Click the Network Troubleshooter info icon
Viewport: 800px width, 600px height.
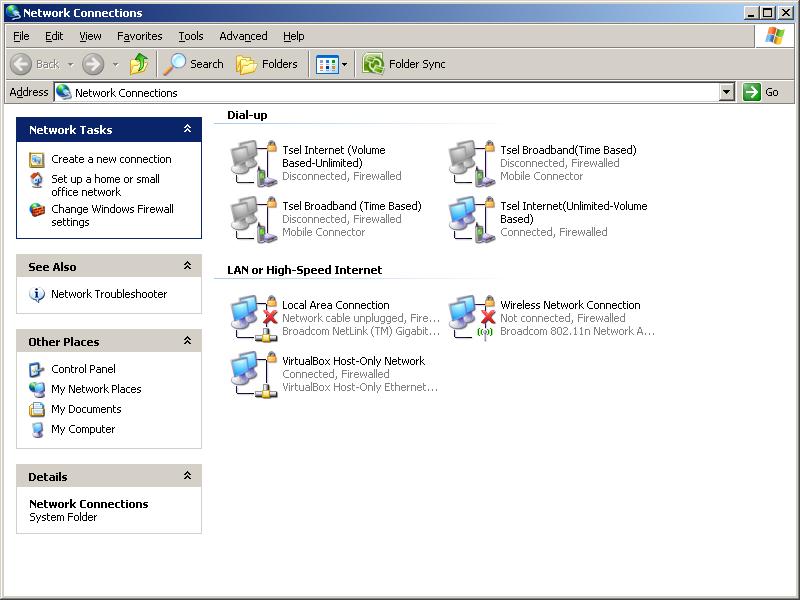click(37, 294)
